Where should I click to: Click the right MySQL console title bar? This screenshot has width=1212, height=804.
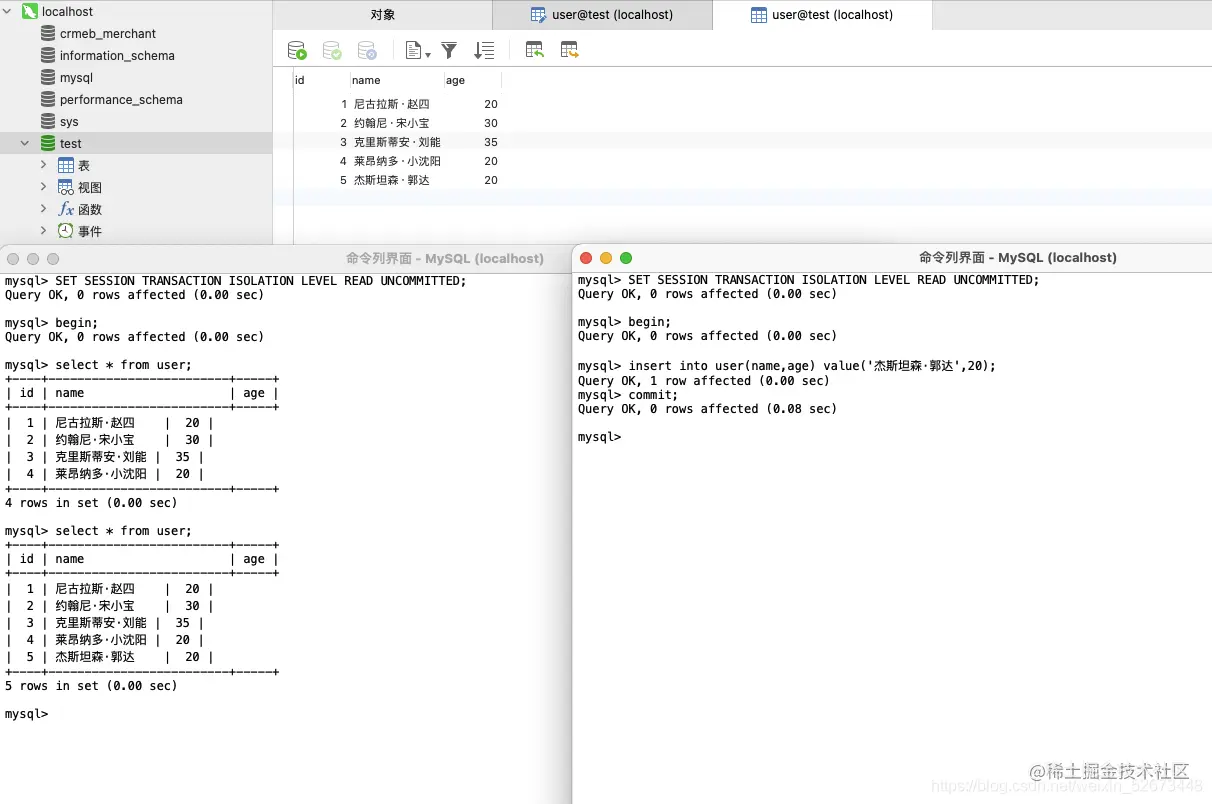pyautogui.click(x=892, y=257)
